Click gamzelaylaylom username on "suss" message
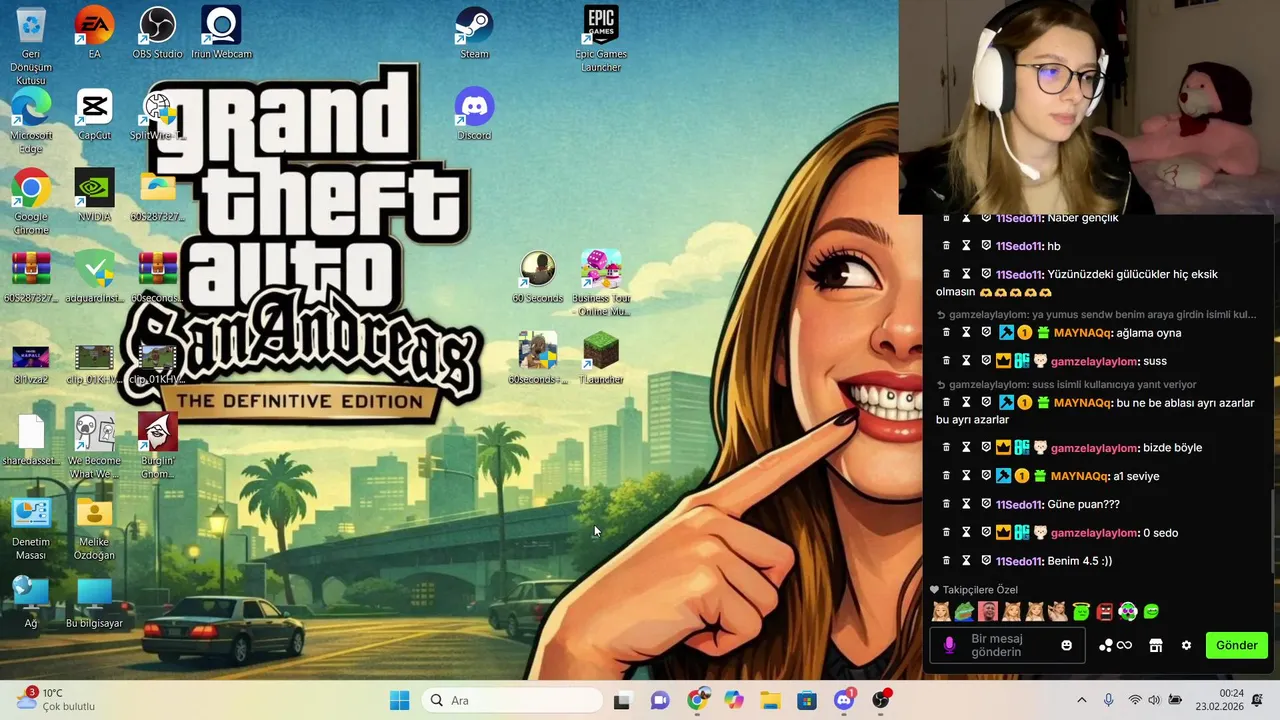This screenshot has height=720, width=1280. coord(1094,361)
